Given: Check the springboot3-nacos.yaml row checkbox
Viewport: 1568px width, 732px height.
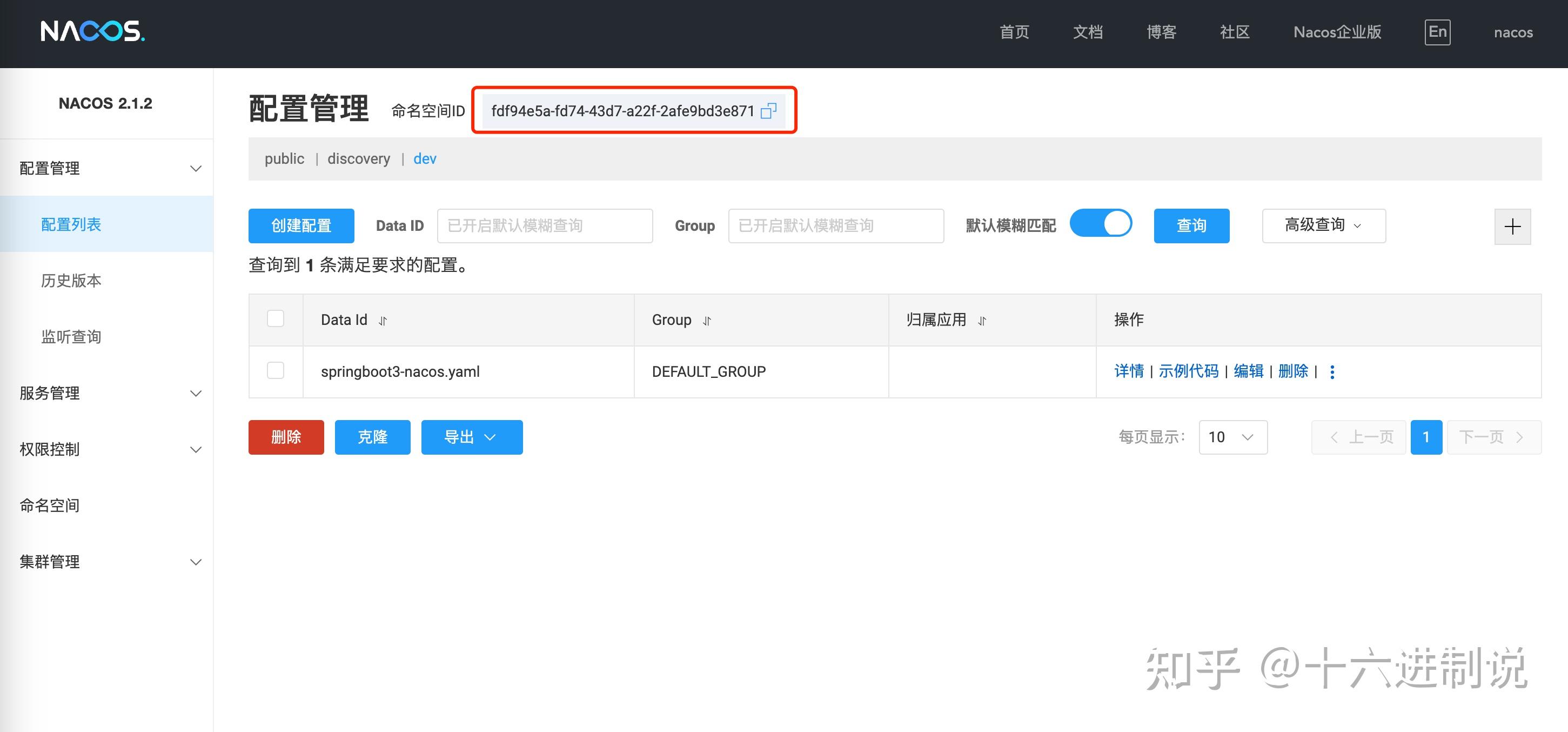Looking at the screenshot, I should pos(276,370).
